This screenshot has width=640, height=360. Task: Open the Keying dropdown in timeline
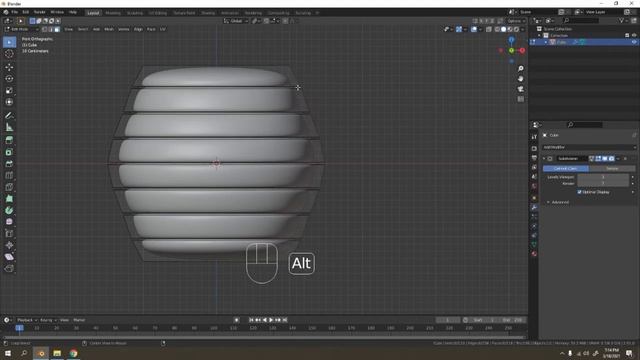click(48, 320)
